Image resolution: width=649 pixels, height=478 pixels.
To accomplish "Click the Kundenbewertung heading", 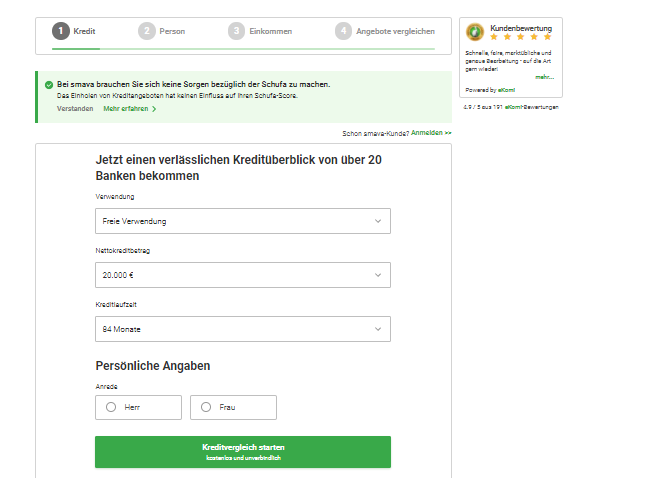I will pyautogui.click(x=521, y=28).
